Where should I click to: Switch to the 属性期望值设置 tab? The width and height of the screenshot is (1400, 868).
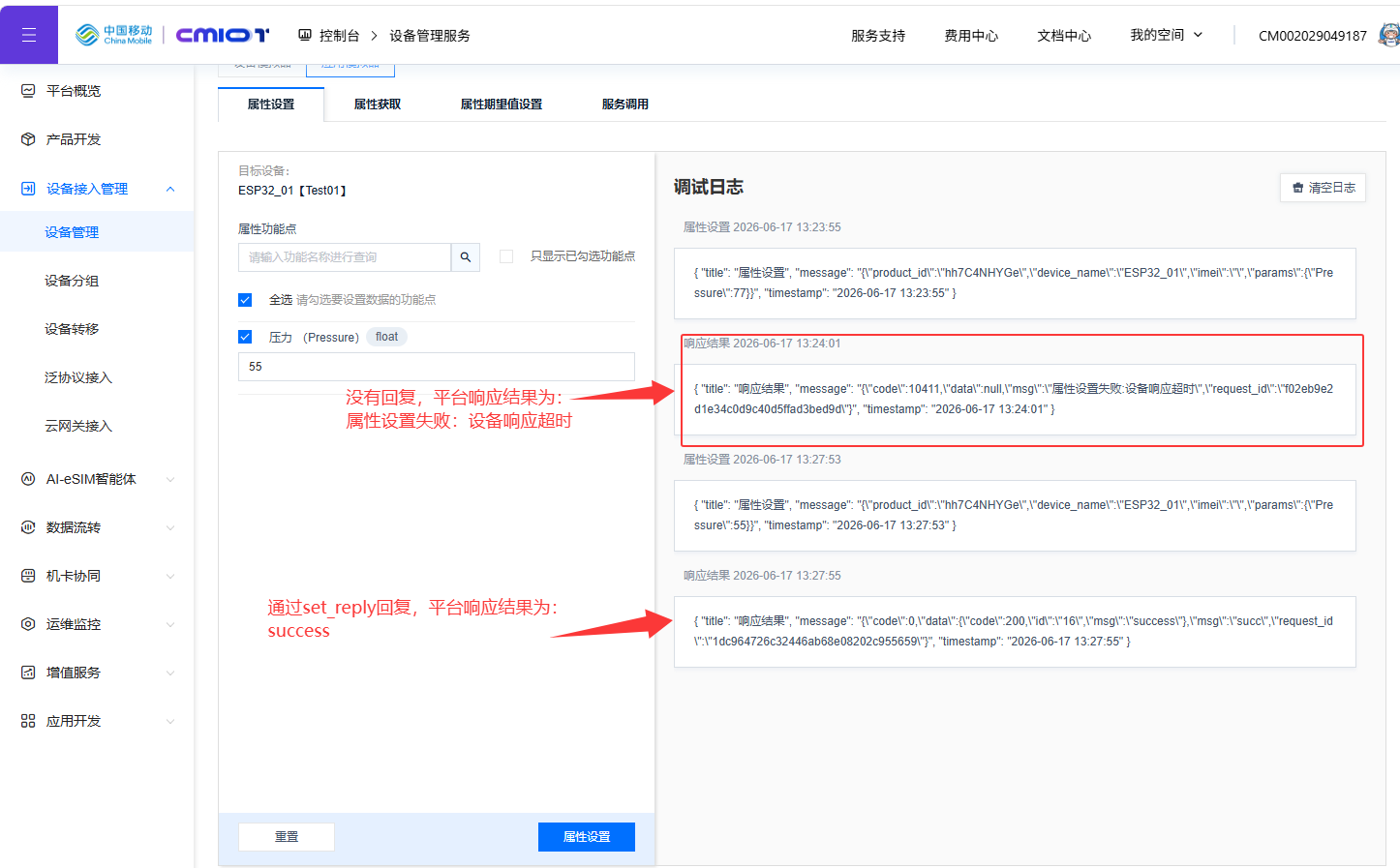502,105
